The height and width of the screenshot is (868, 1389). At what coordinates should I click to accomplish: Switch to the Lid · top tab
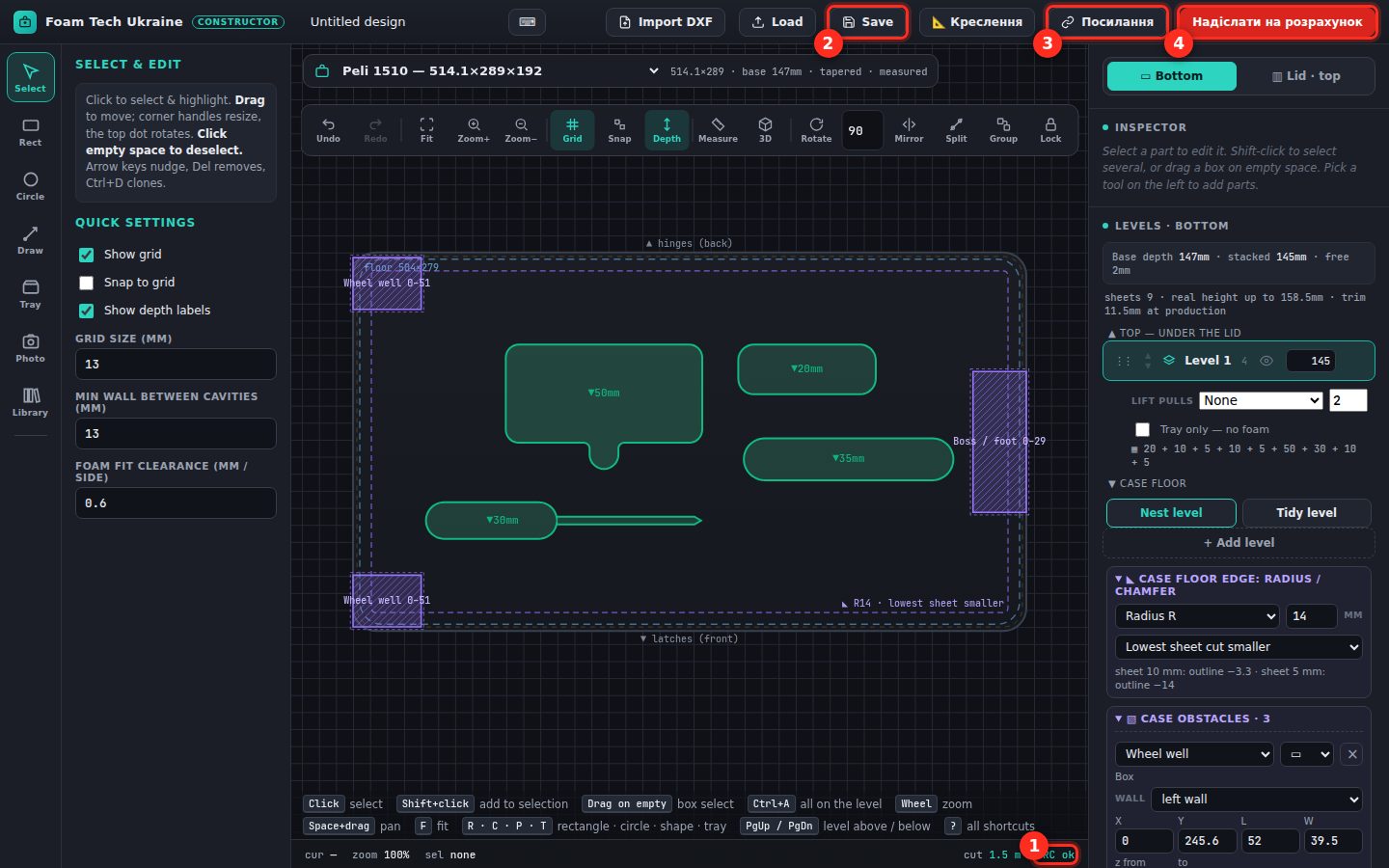point(1306,76)
